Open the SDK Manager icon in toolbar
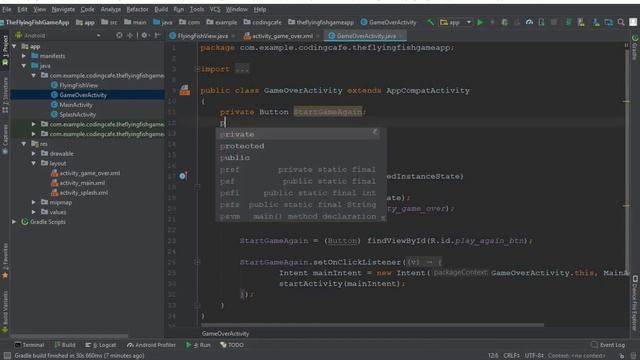The height and width of the screenshot is (360, 640). click(596, 22)
